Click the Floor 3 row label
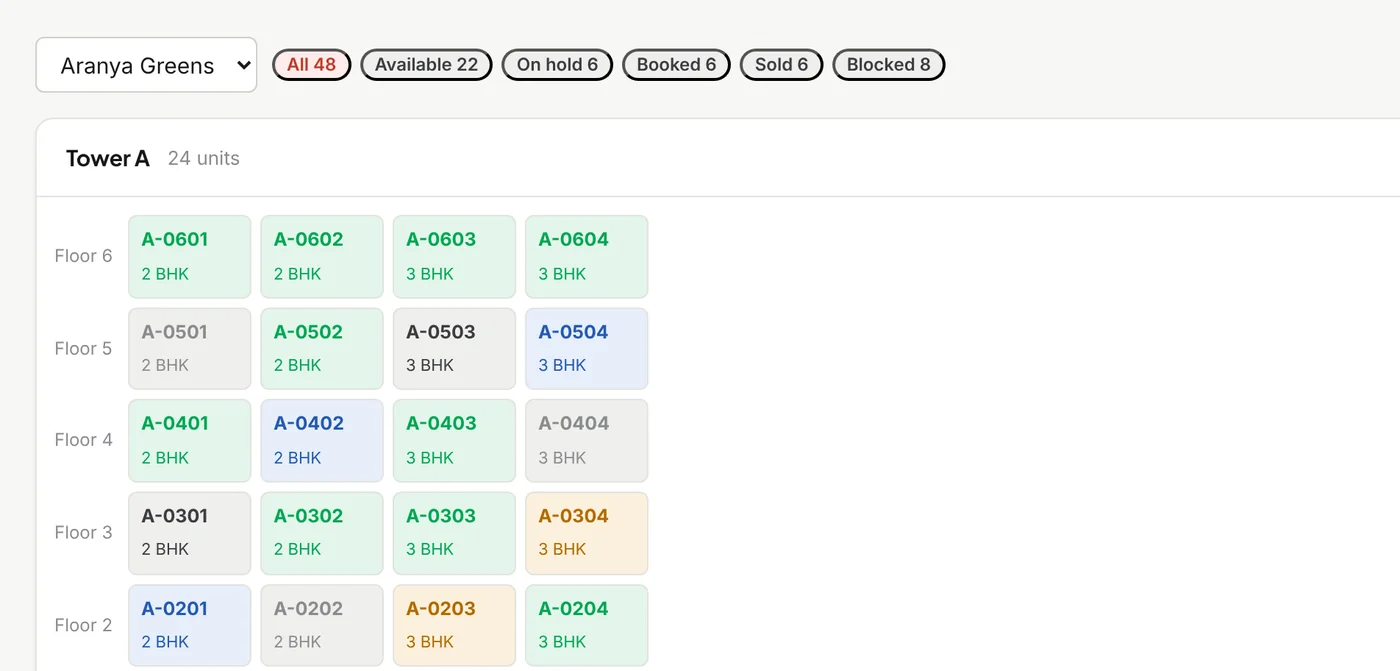This screenshot has width=1400, height=671. pos(83,533)
